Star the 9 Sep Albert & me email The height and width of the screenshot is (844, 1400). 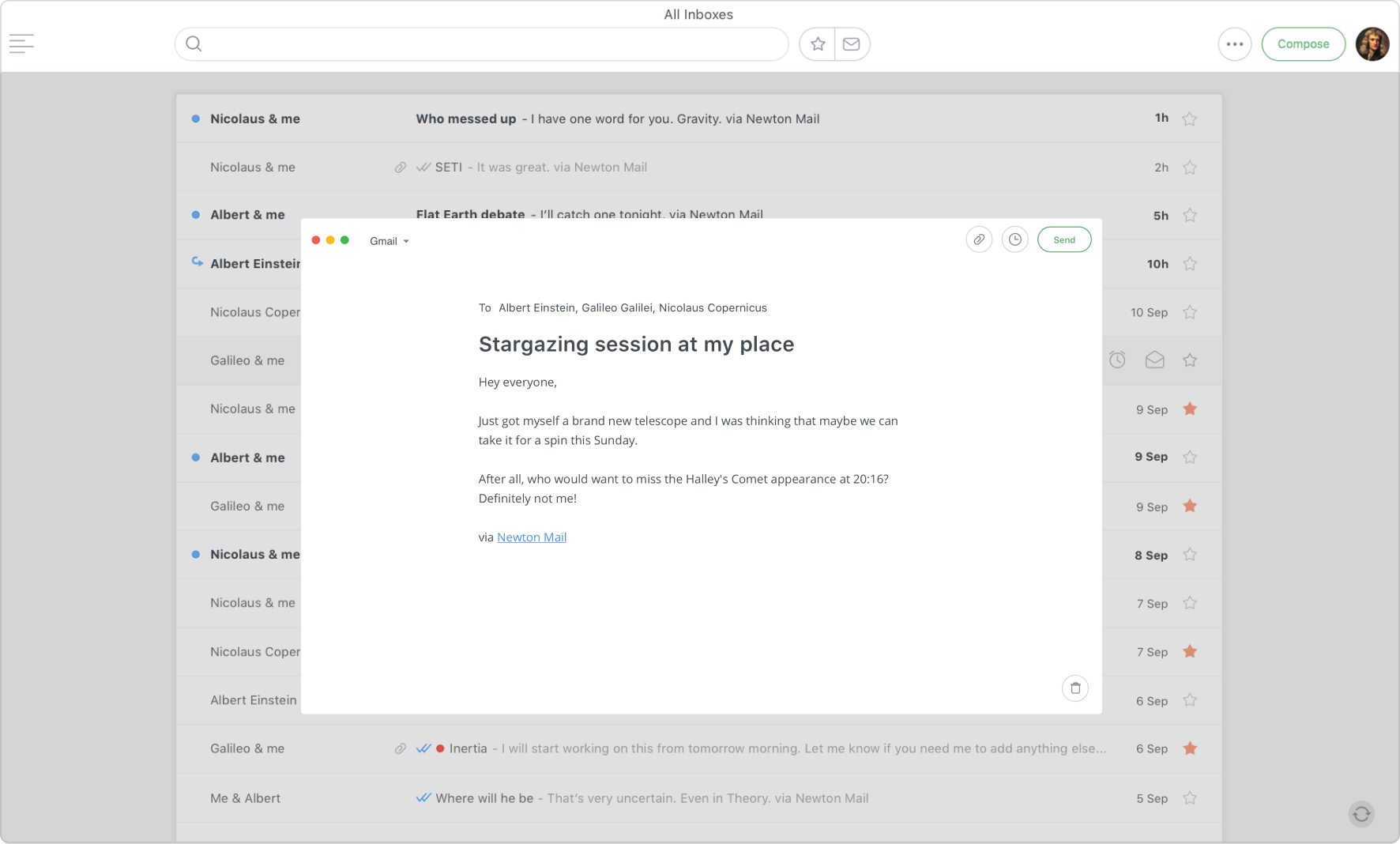[1190, 457]
